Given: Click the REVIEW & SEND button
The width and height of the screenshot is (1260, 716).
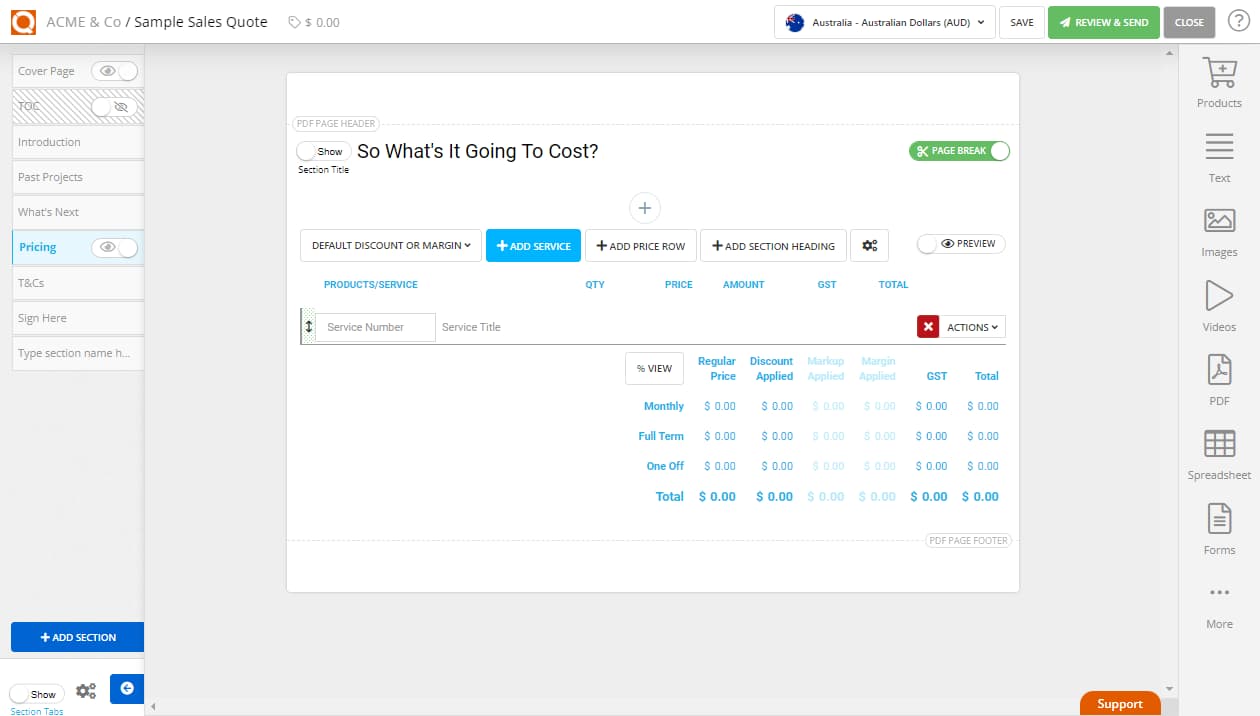Looking at the screenshot, I should 1103,21.
